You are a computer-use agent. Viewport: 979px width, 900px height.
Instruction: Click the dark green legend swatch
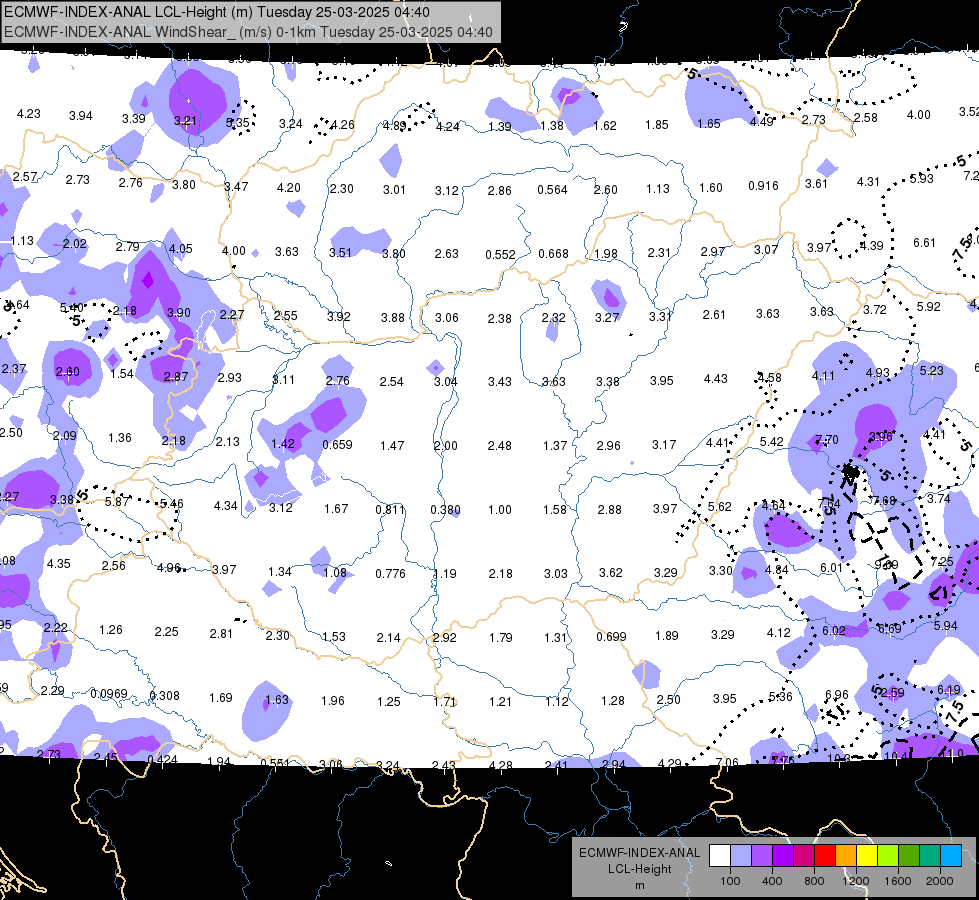(909, 855)
